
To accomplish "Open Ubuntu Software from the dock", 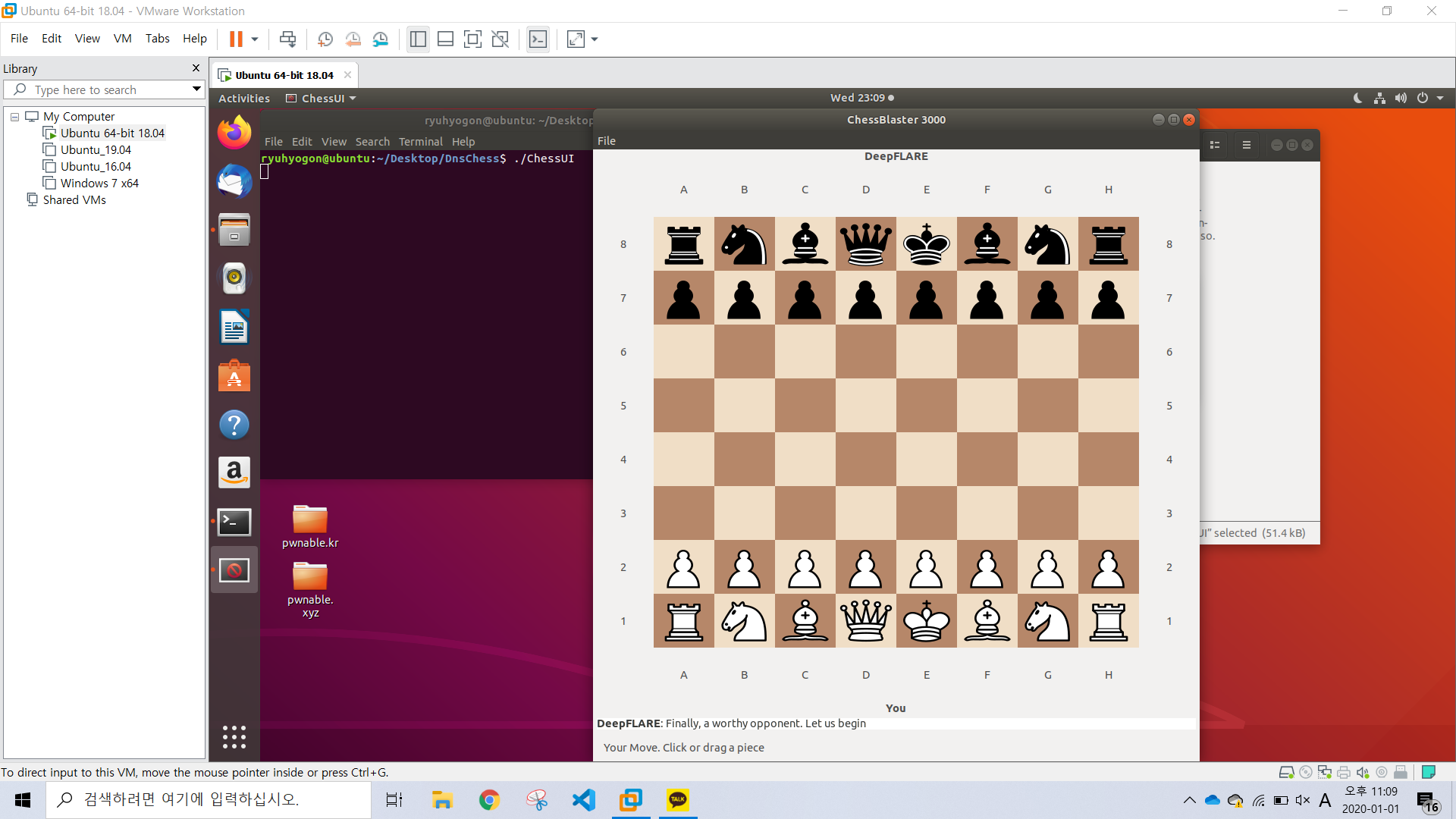I will pyautogui.click(x=234, y=376).
